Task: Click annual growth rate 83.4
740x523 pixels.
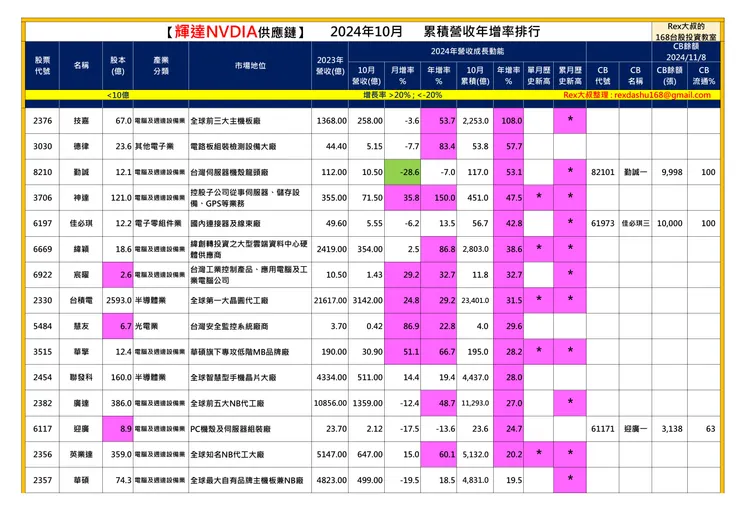Action: 439,146
